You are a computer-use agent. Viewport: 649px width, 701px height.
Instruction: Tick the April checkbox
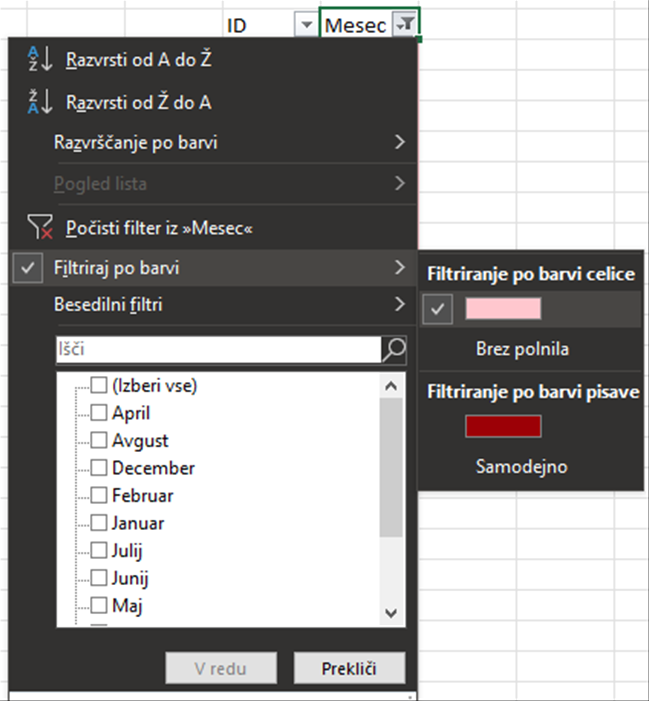point(99,413)
